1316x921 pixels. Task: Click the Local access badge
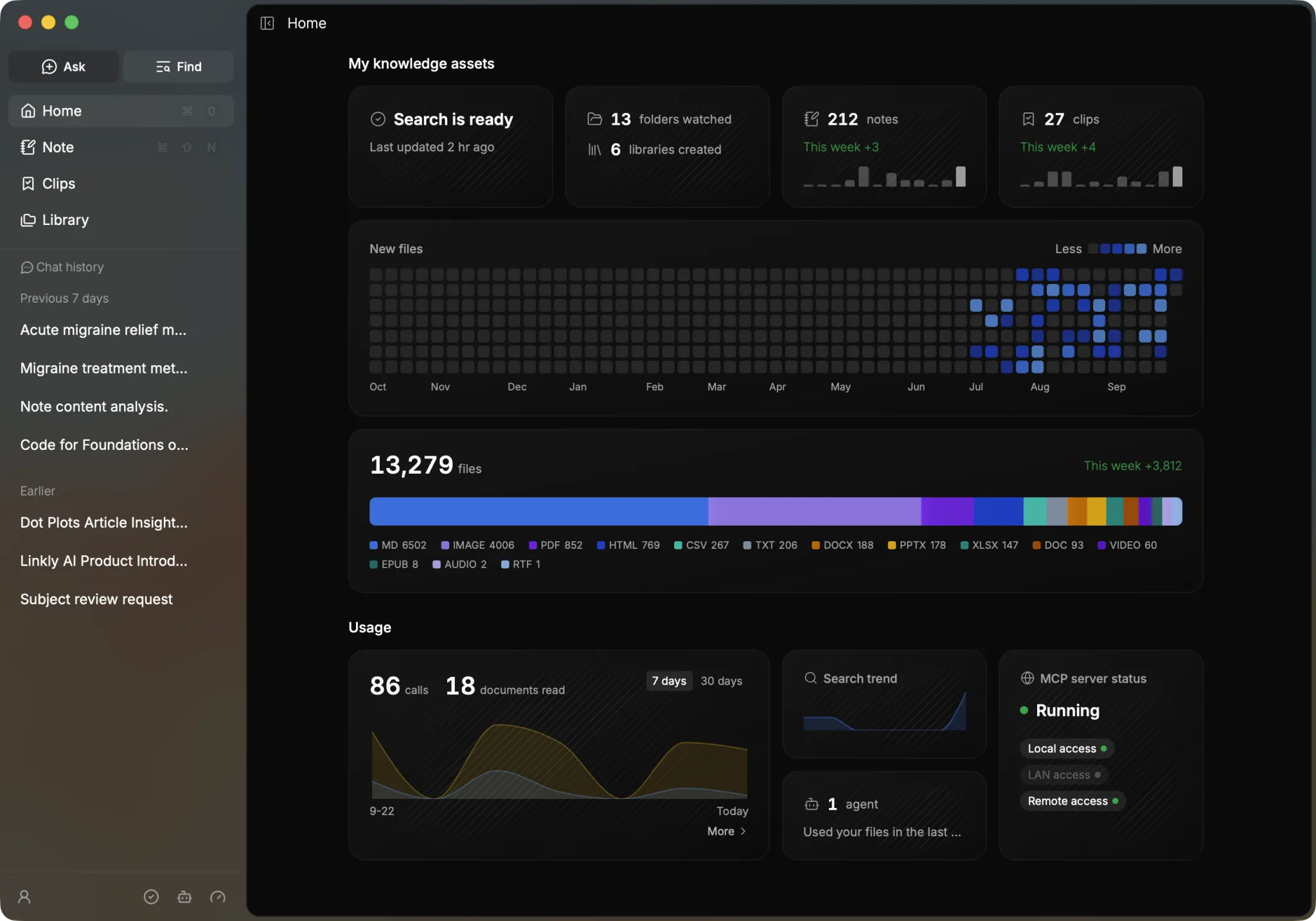(x=1067, y=748)
